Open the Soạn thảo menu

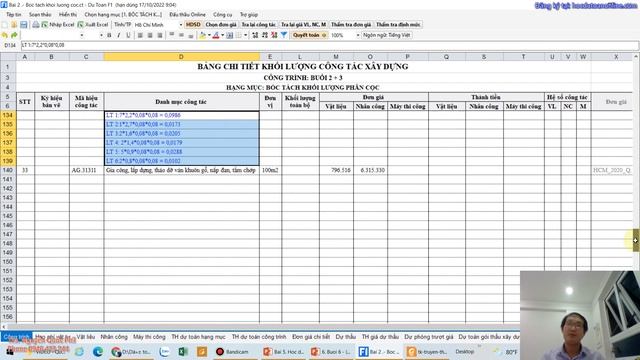[40, 15]
